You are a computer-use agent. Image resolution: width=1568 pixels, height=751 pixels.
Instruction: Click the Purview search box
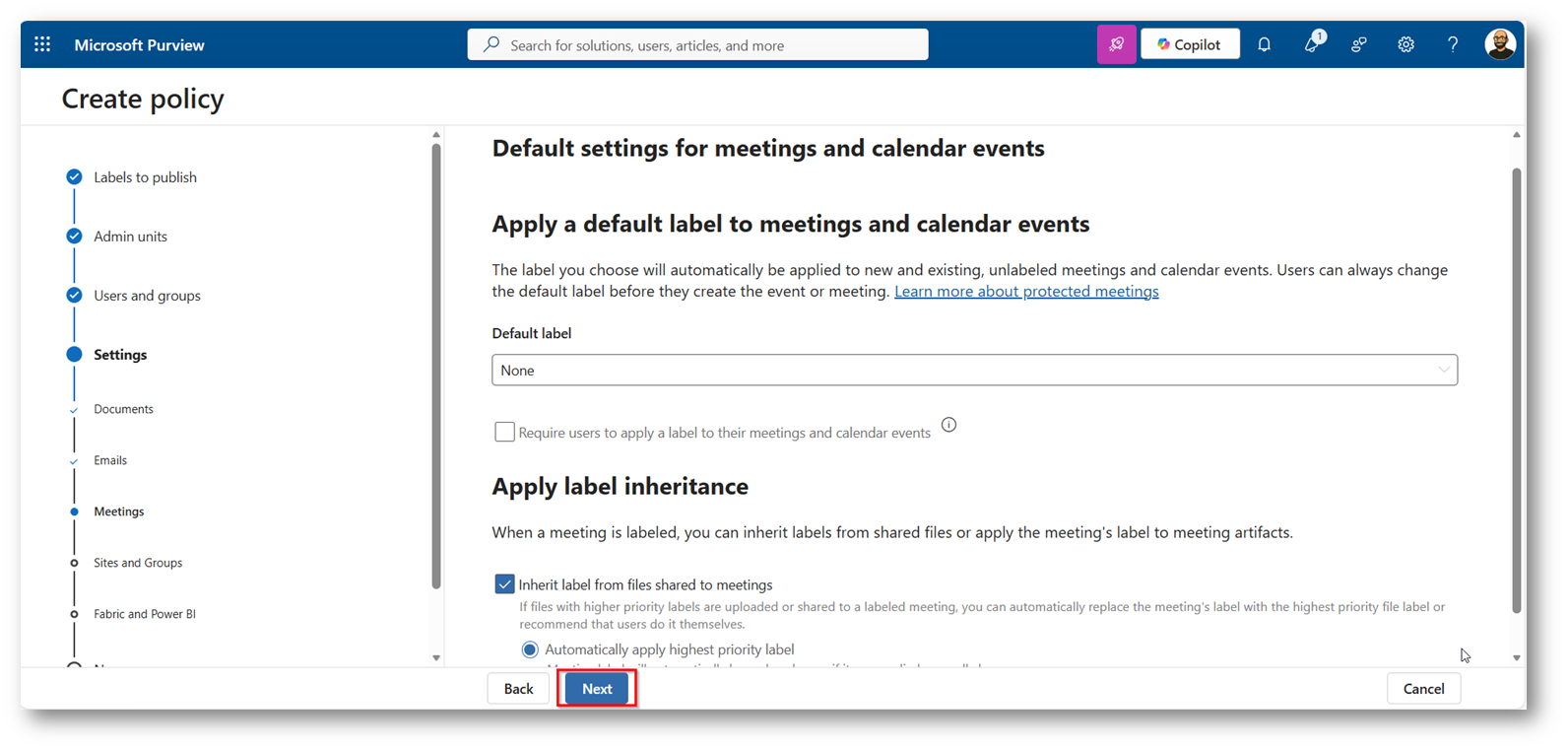pyautogui.click(x=697, y=45)
